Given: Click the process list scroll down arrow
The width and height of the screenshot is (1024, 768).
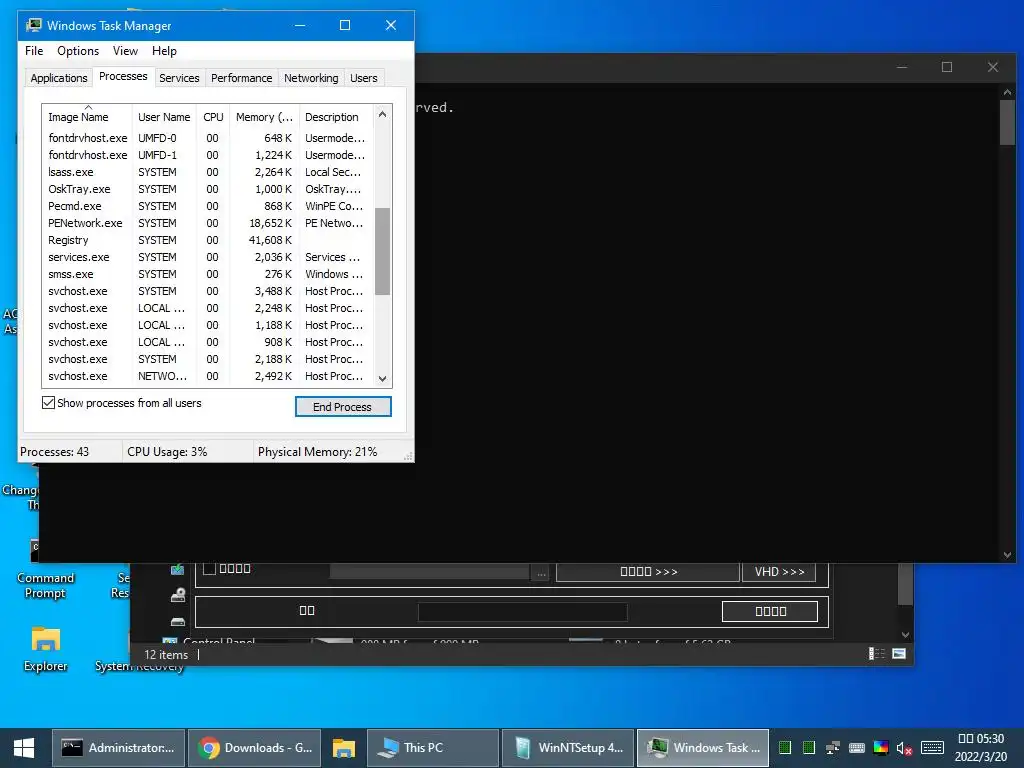Looking at the screenshot, I should pyautogui.click(x=383, y=379).
